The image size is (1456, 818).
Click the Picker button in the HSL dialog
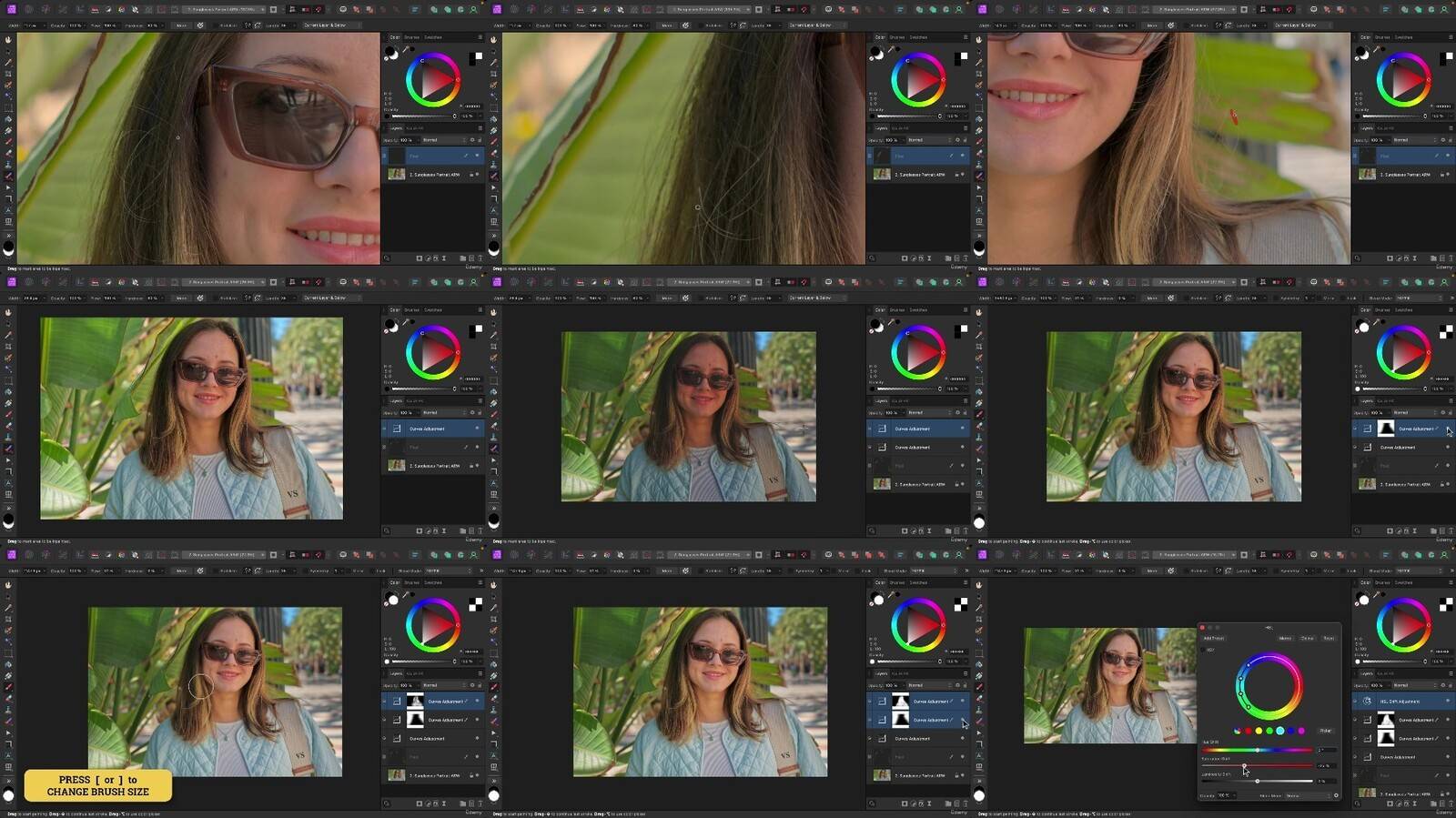click(x=1326, y=731)
